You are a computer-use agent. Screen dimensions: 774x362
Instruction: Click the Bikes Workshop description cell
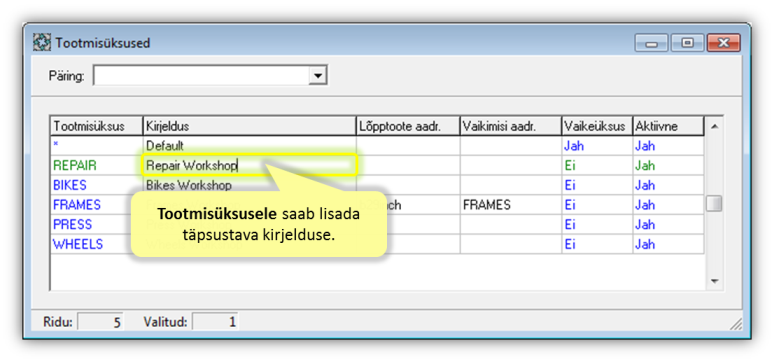(x=250, y=185)
